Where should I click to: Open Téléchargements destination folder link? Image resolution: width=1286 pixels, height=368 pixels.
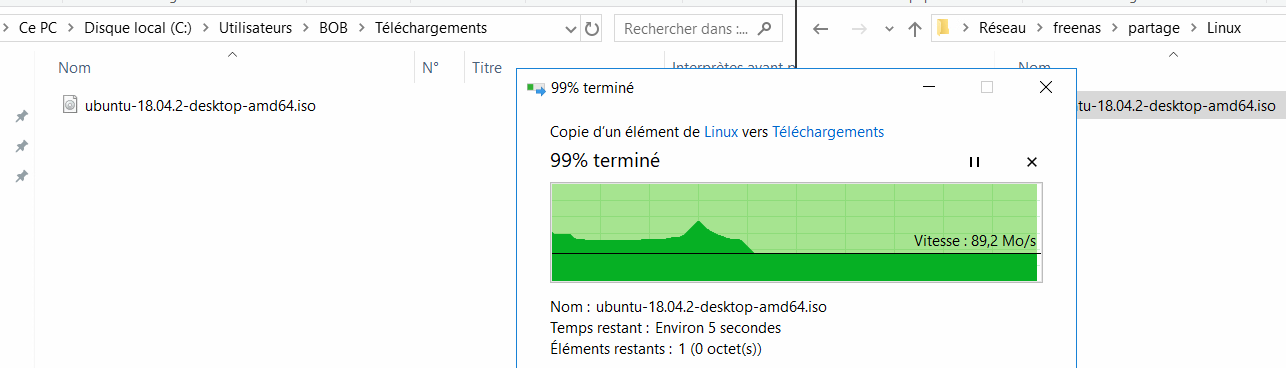pyautogui.click(x=828, y=132)
